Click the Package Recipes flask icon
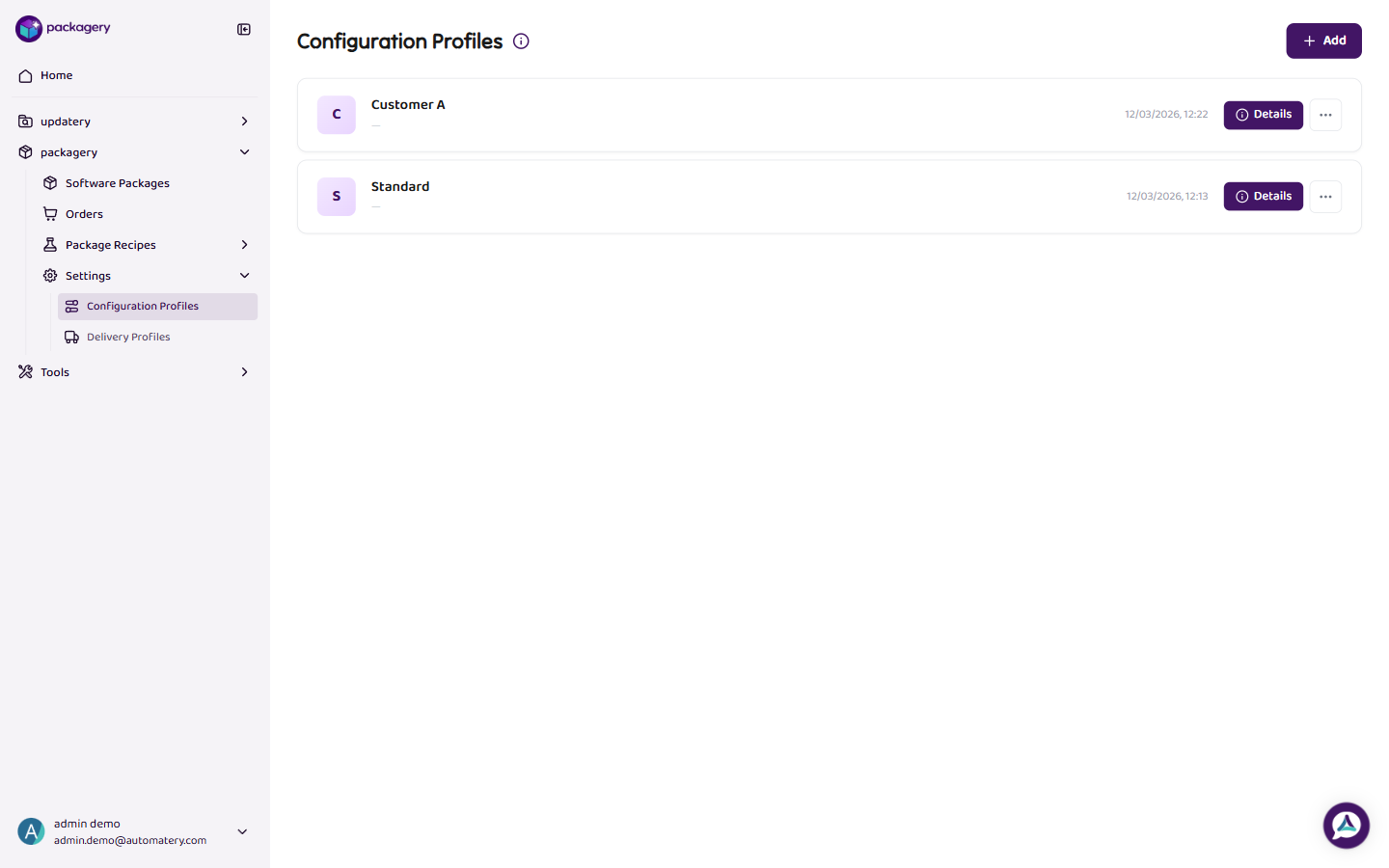 [x=50, y=244]
